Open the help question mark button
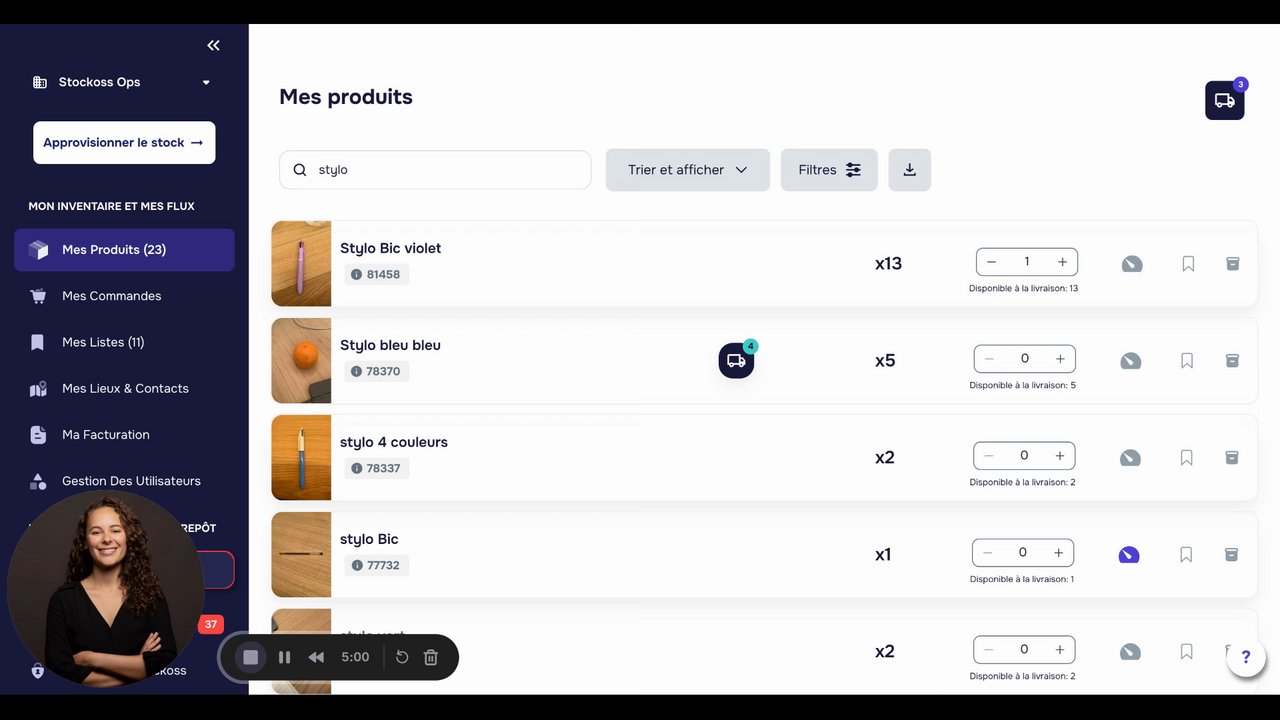1280x720 pixels. [x=1246, y=657]
